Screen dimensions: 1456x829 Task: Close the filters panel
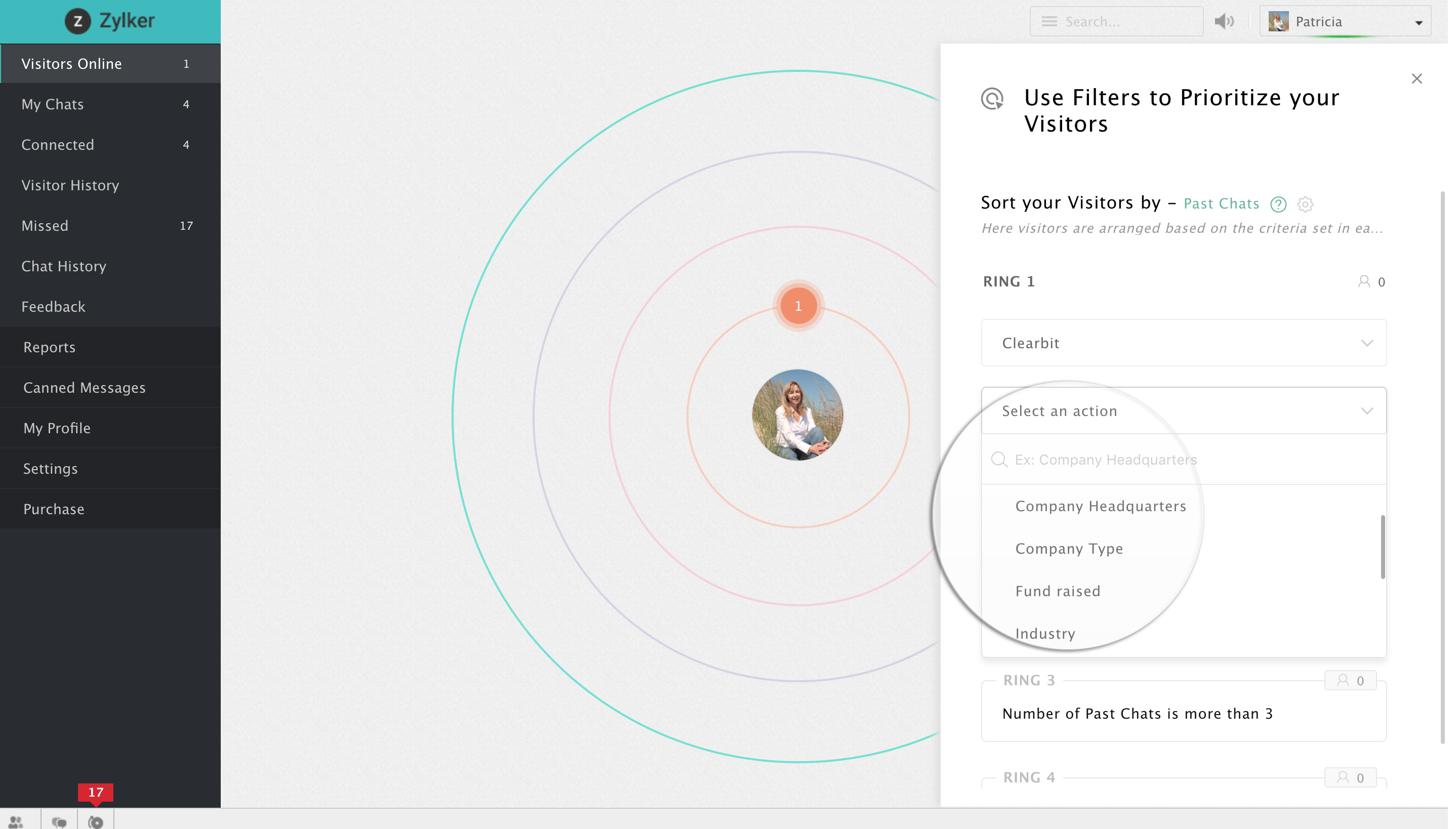click(x=1416, y=78)
